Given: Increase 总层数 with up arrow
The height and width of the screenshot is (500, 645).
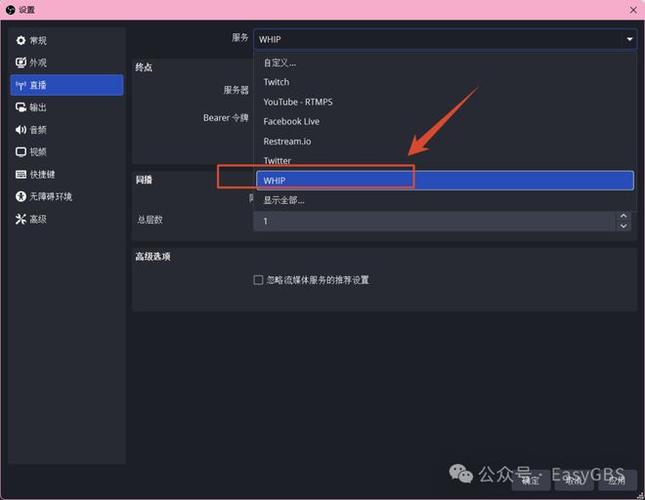Looking at the screenshot, I should pyautogui.click(x=624, y=216).
